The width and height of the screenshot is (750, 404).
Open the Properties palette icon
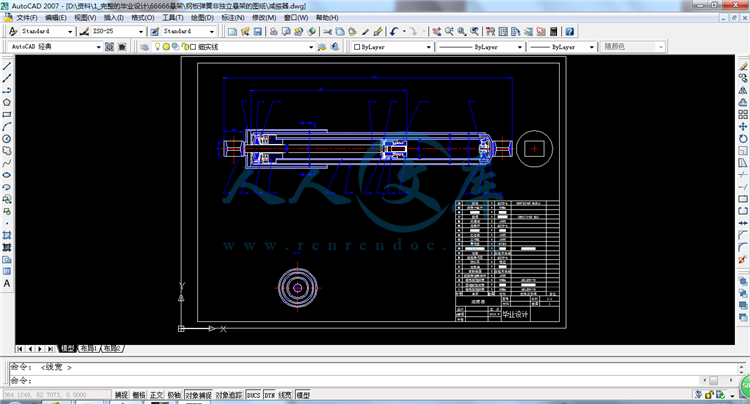pyautogui.click(x=491, y=32)
